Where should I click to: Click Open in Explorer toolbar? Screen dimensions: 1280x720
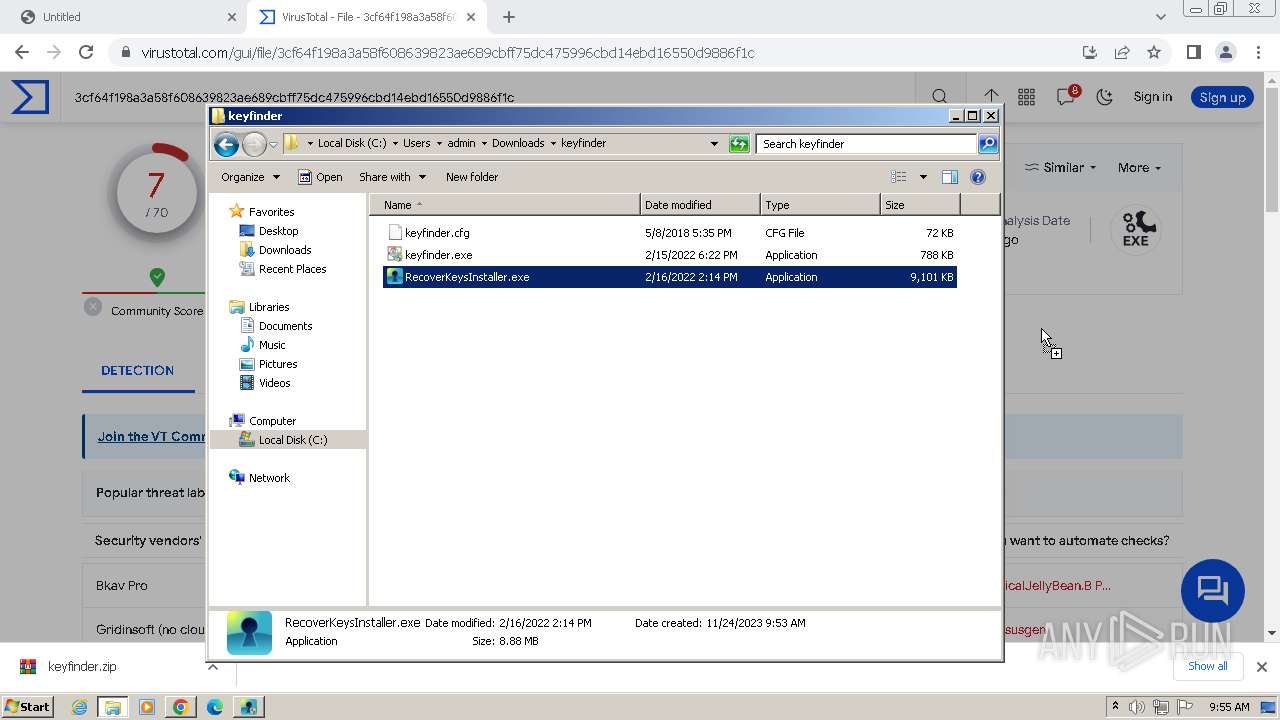[x=320, y=177]
